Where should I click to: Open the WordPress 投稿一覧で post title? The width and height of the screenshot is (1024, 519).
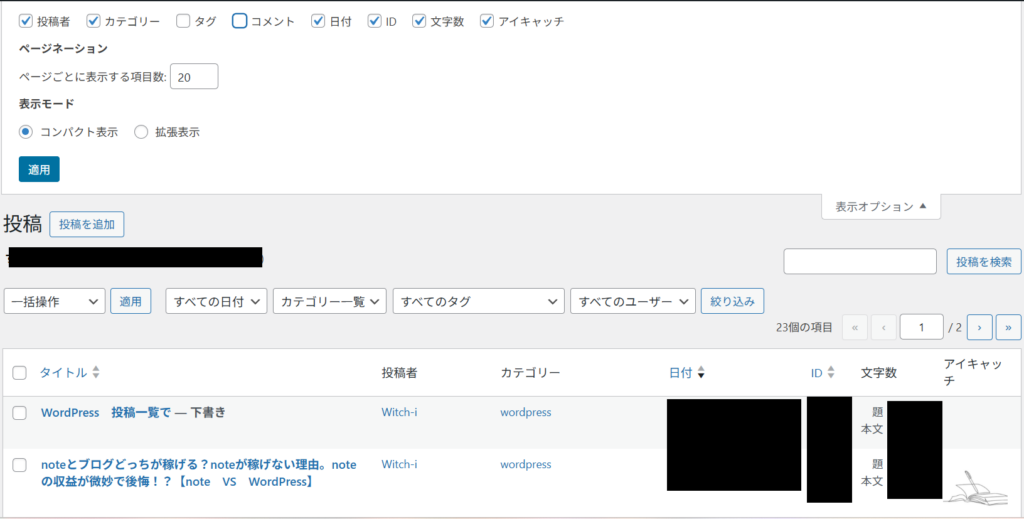pos(106,413)
